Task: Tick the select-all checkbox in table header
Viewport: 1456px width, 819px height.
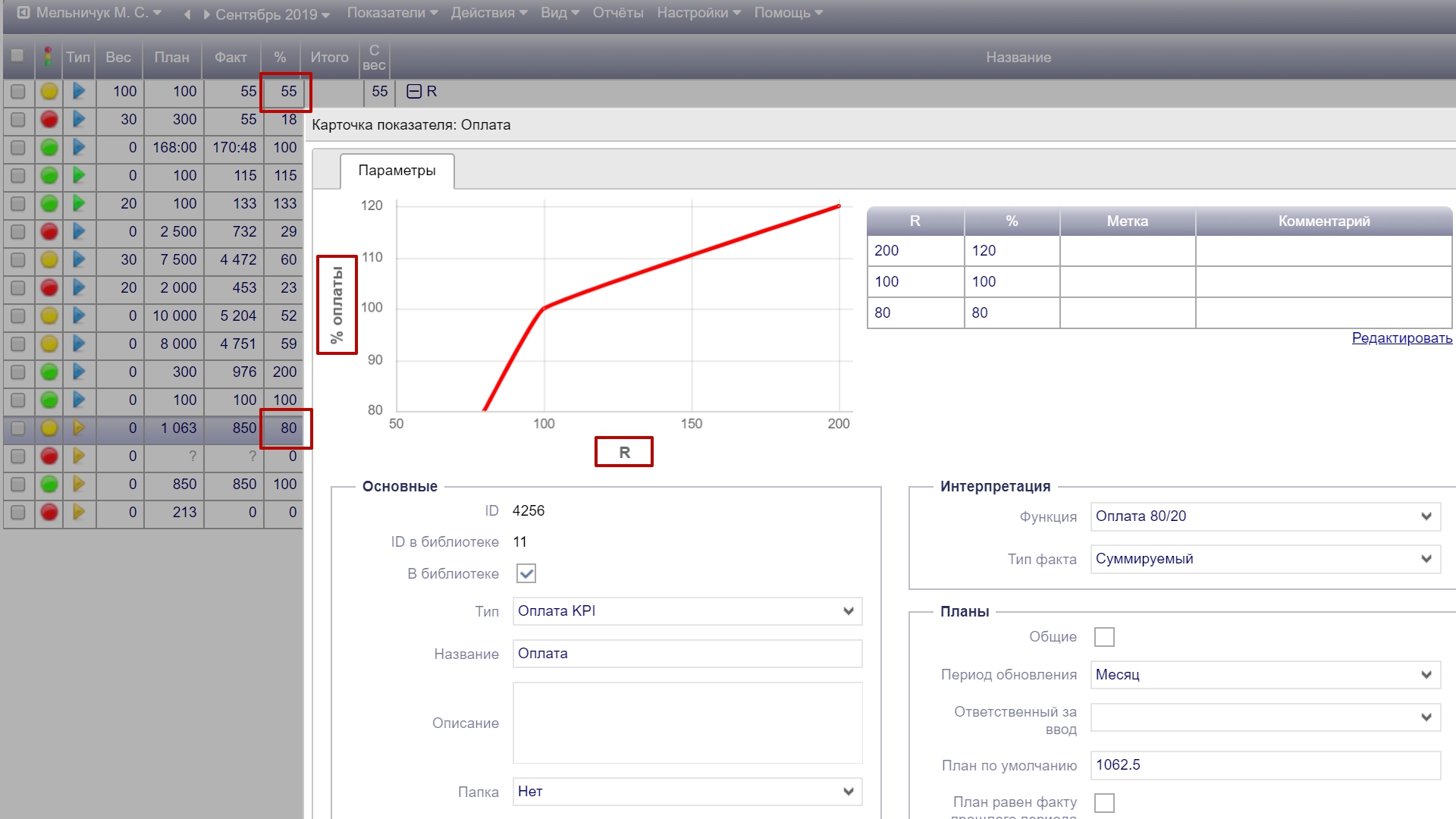Action: pyautogui.click(x=17, y=55)
